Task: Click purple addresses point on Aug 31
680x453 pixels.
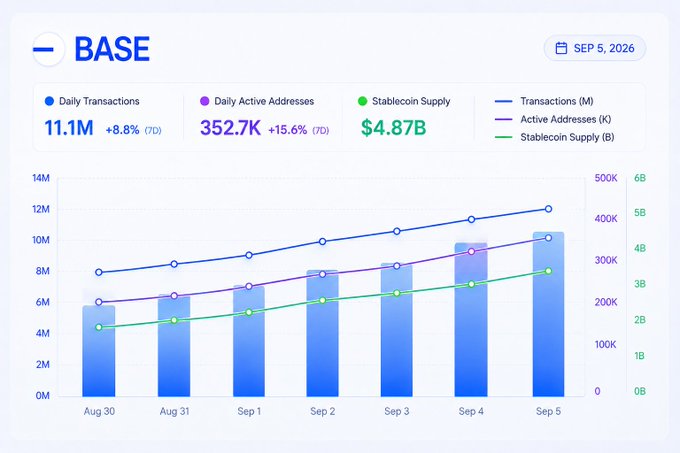Action: (174, 296)
